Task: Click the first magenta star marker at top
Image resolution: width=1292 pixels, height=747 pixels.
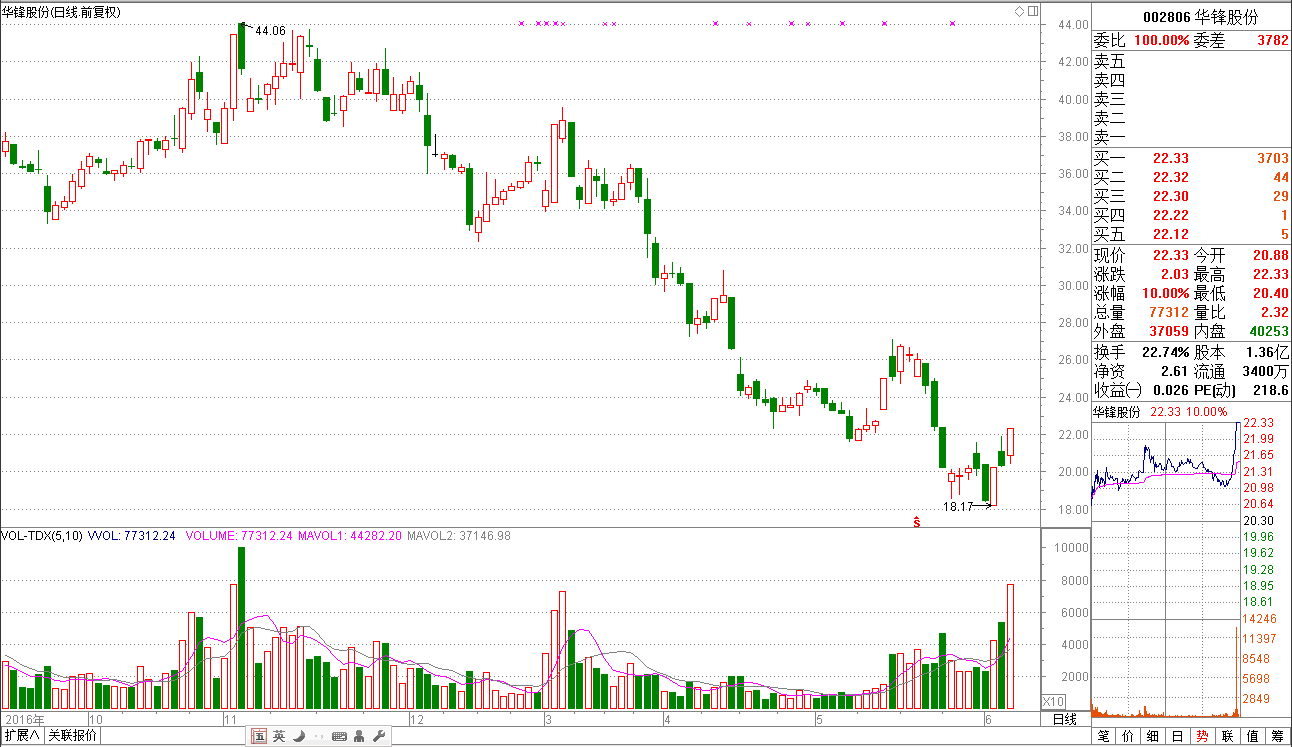Action: pyautogui.click(x=521, y=23)
